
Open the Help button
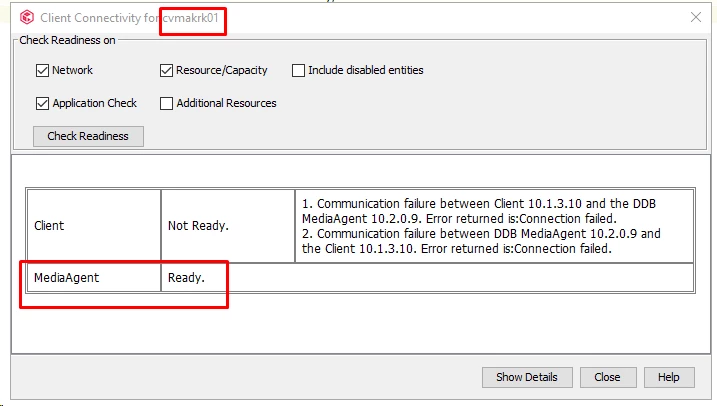(669, 377)
